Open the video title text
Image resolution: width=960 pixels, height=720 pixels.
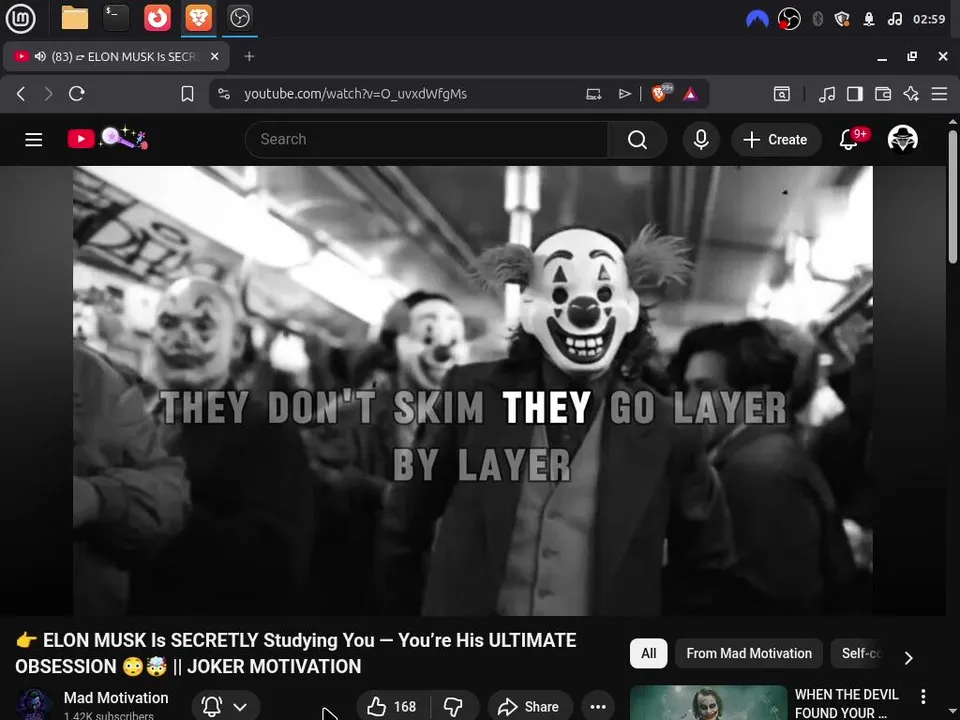[296, 653]
